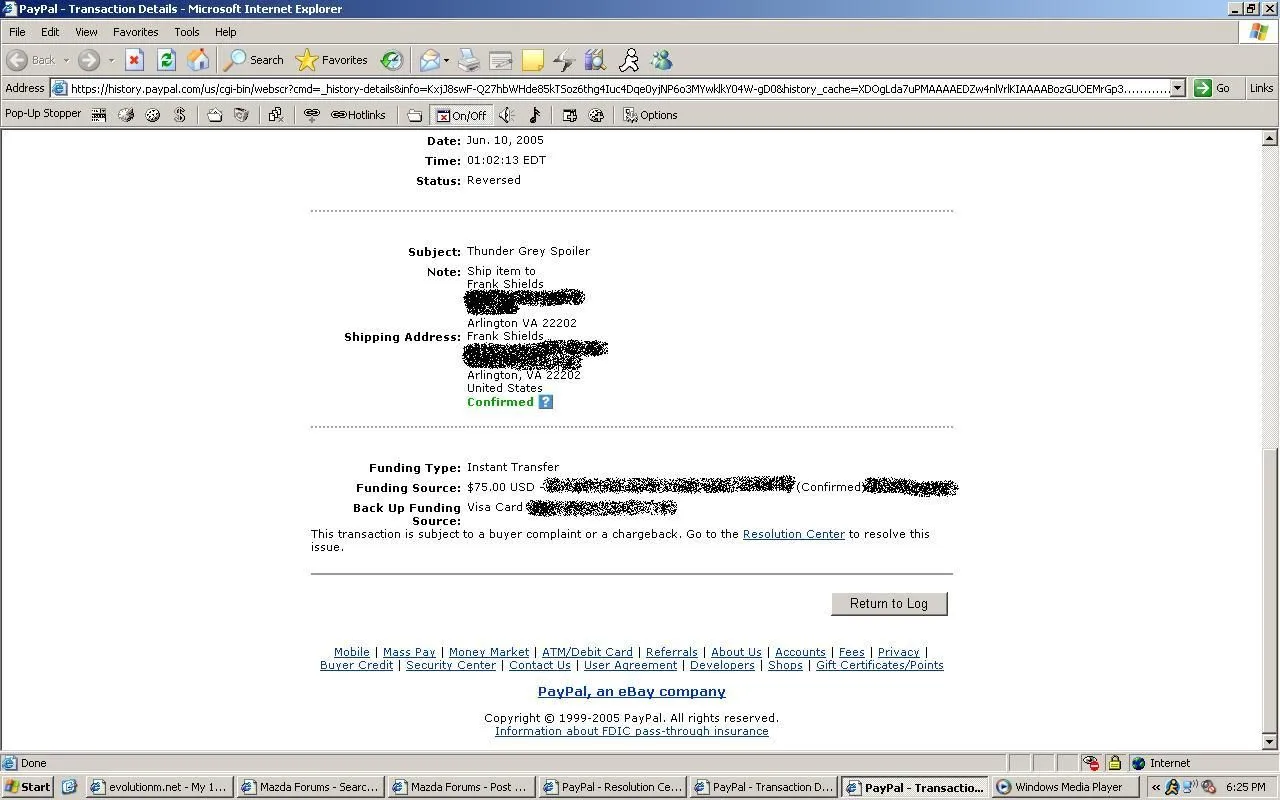Print the page with the printer icon
The height and width of the screenshot is (800, 1280).
(469, 60)
